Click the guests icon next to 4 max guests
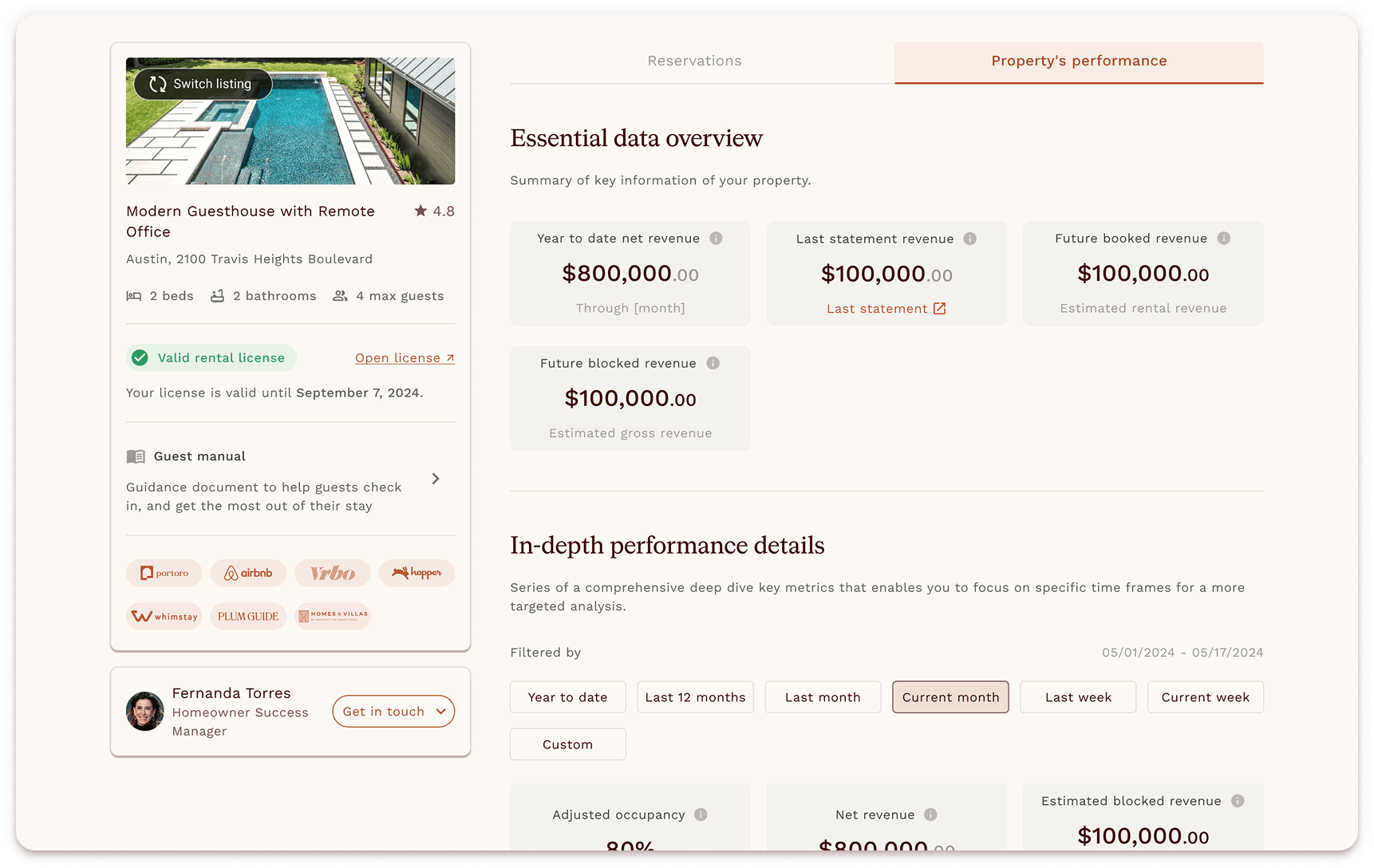1374x868 pixels. [340, 296]
